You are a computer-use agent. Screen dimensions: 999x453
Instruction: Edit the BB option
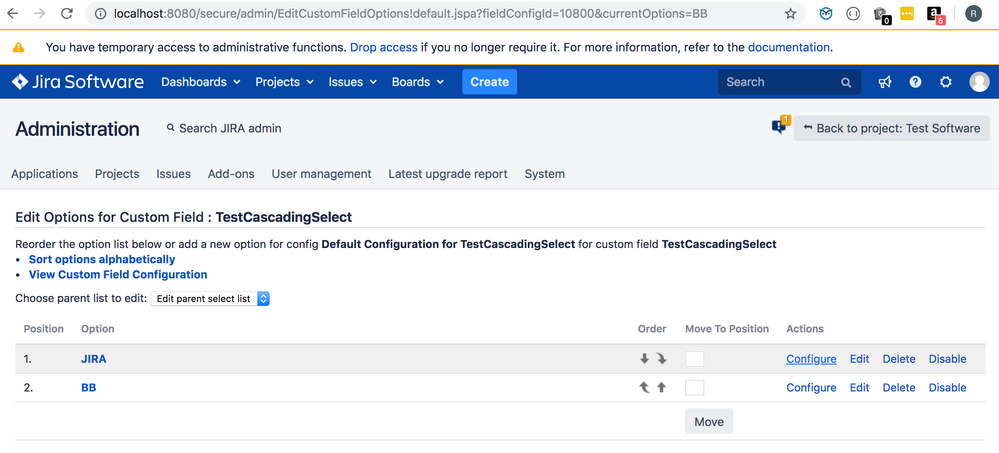[x=859, y=387]
